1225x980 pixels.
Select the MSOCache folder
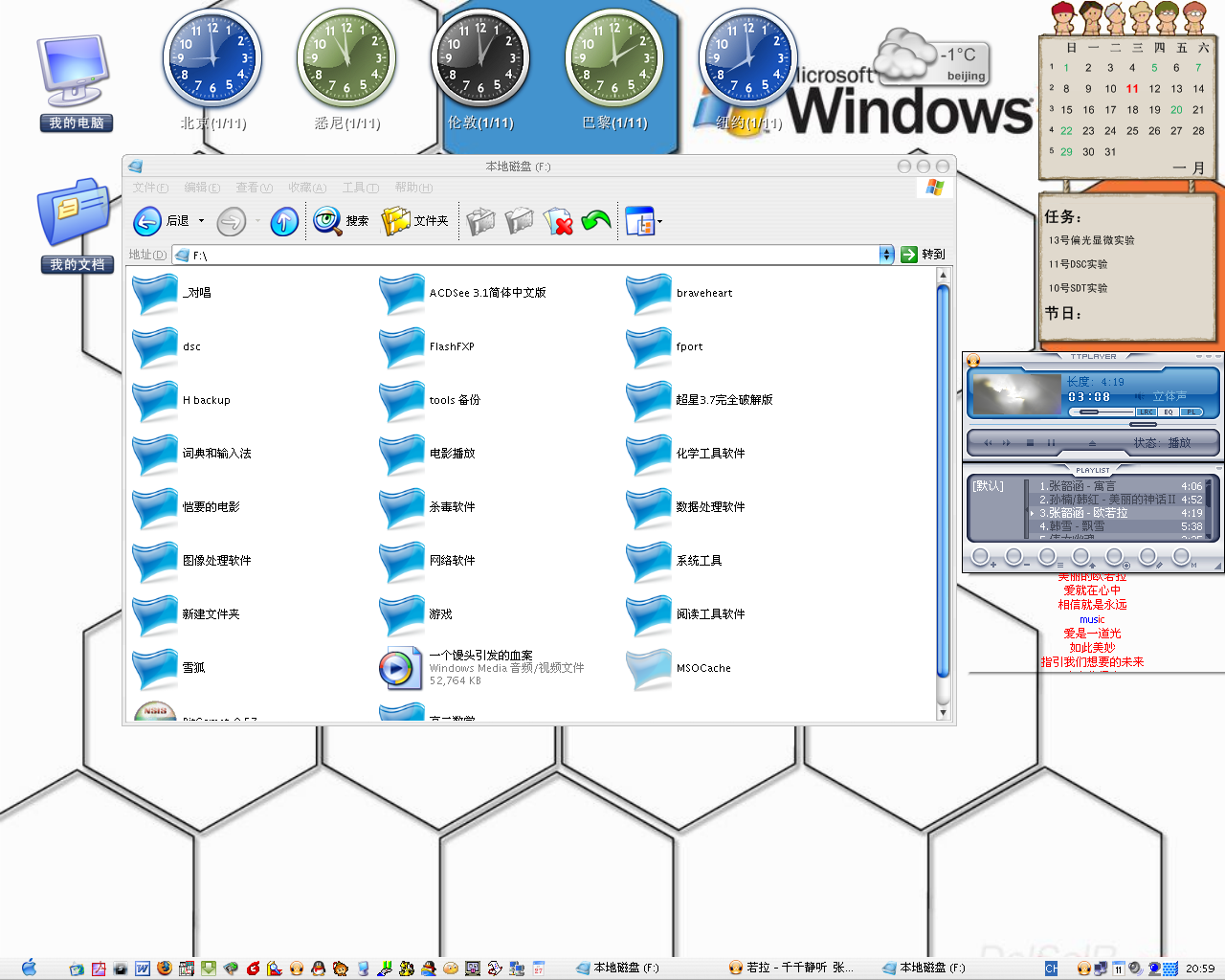tap(679, 668)
